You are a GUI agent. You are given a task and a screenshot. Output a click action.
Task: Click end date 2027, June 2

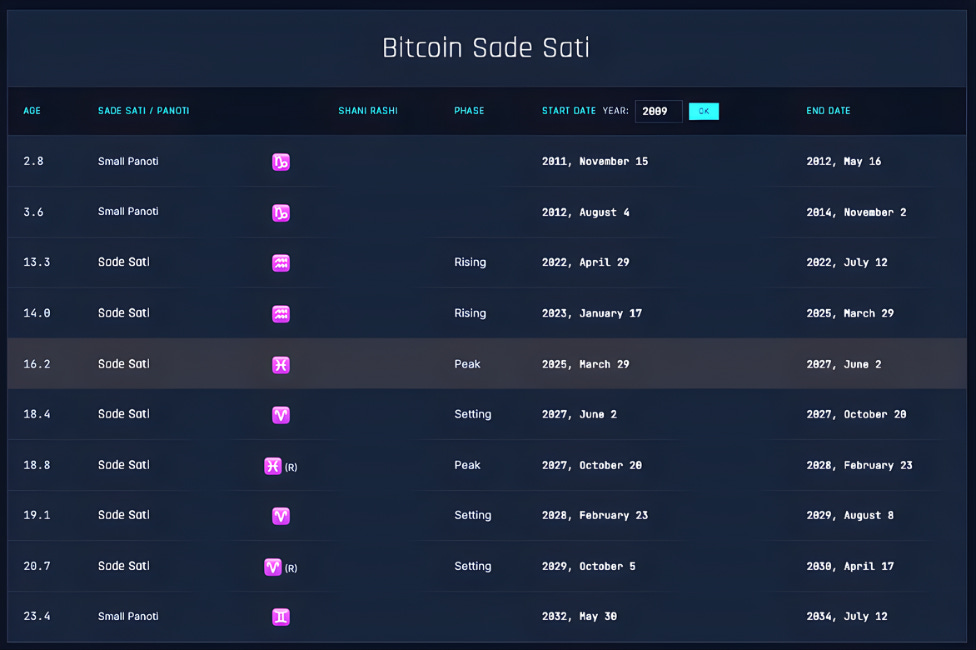click(843, 364)
